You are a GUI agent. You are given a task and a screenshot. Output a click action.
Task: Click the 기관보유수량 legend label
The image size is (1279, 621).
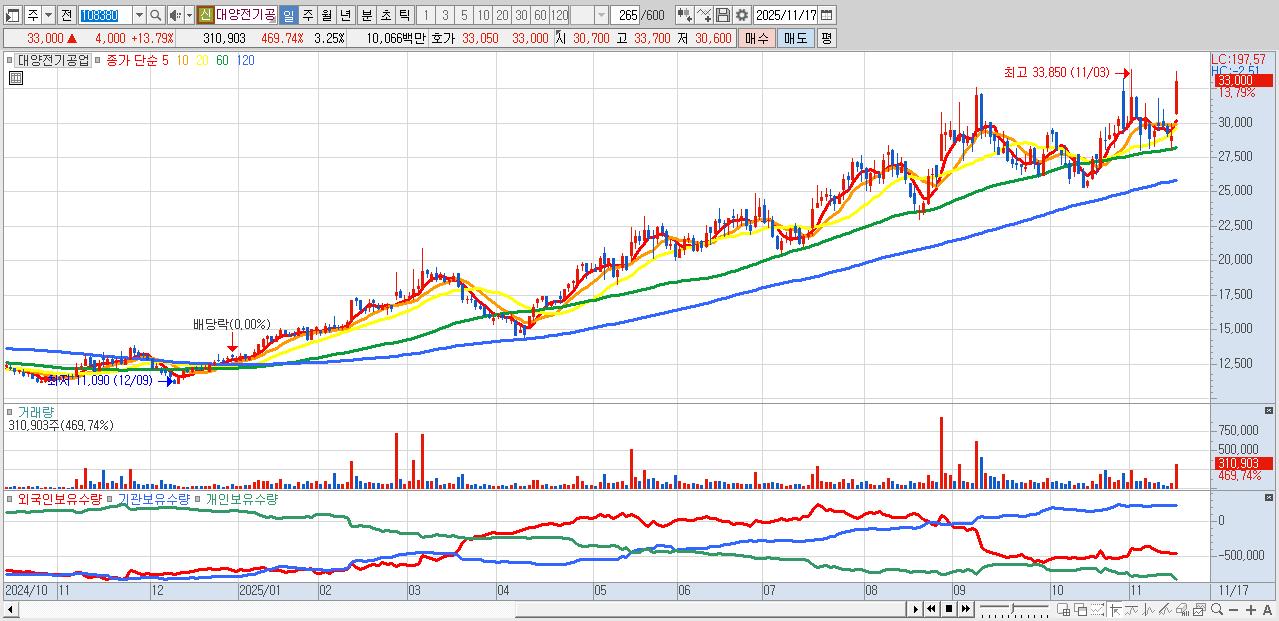point(154,498)
